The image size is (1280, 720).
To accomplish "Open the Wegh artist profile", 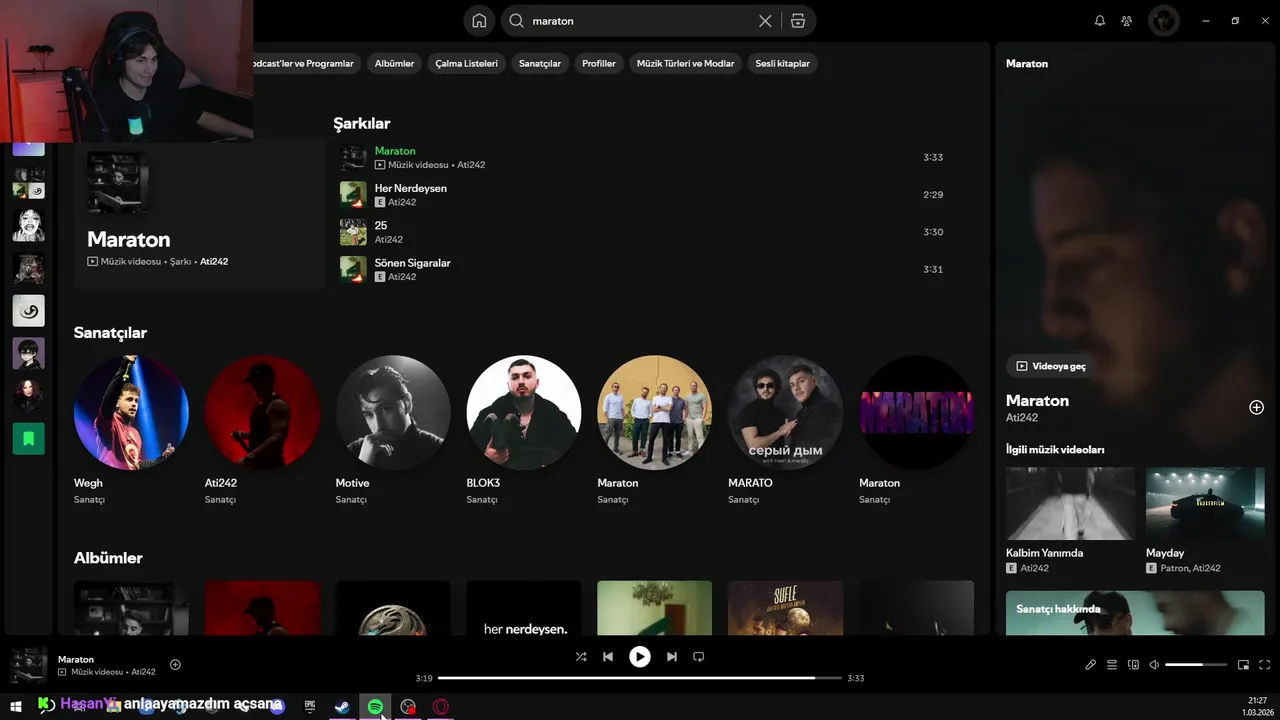I will pos(131,413).
